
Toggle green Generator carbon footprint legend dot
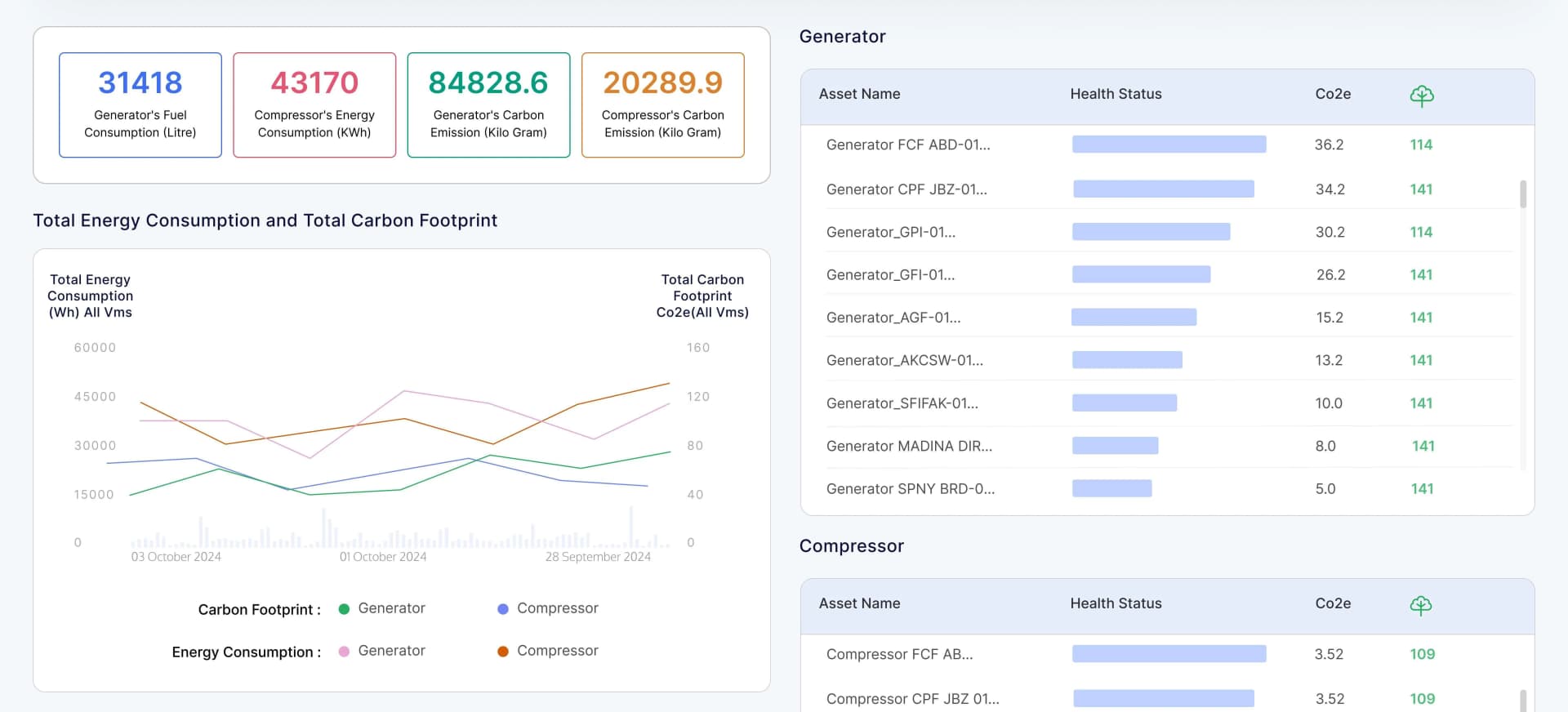[344, 609]
